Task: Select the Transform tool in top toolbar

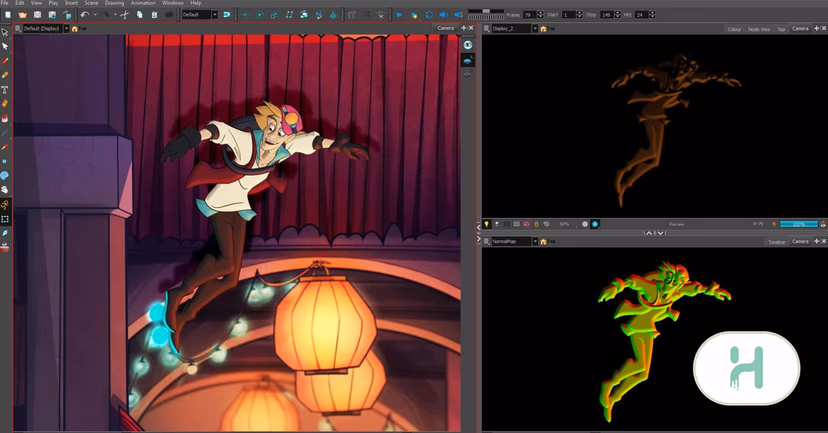Action: click(x=245, y=15)
